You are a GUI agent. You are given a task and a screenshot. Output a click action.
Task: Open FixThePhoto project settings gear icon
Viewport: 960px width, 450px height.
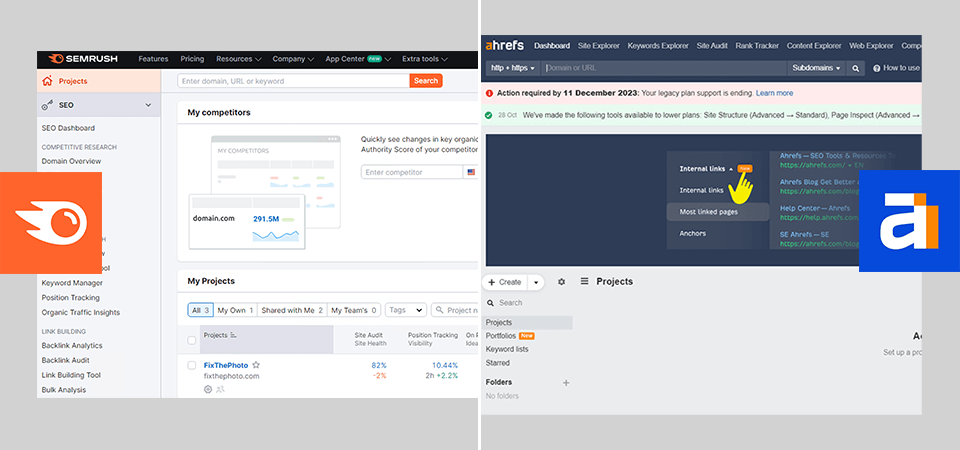click(x=208, y=389)
